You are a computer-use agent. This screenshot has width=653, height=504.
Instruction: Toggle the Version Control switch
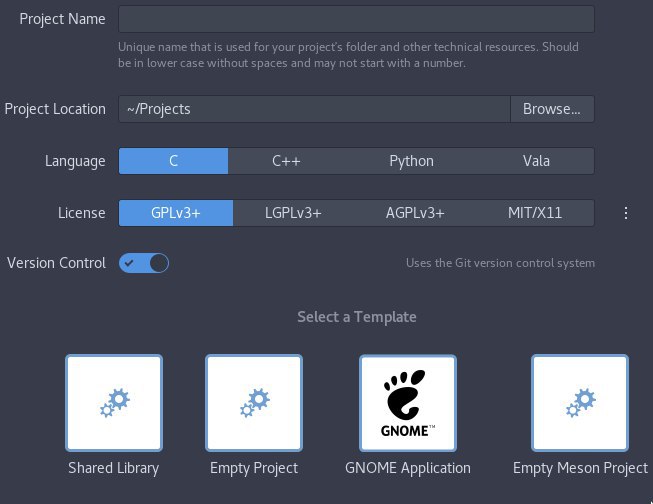[144, 263]
